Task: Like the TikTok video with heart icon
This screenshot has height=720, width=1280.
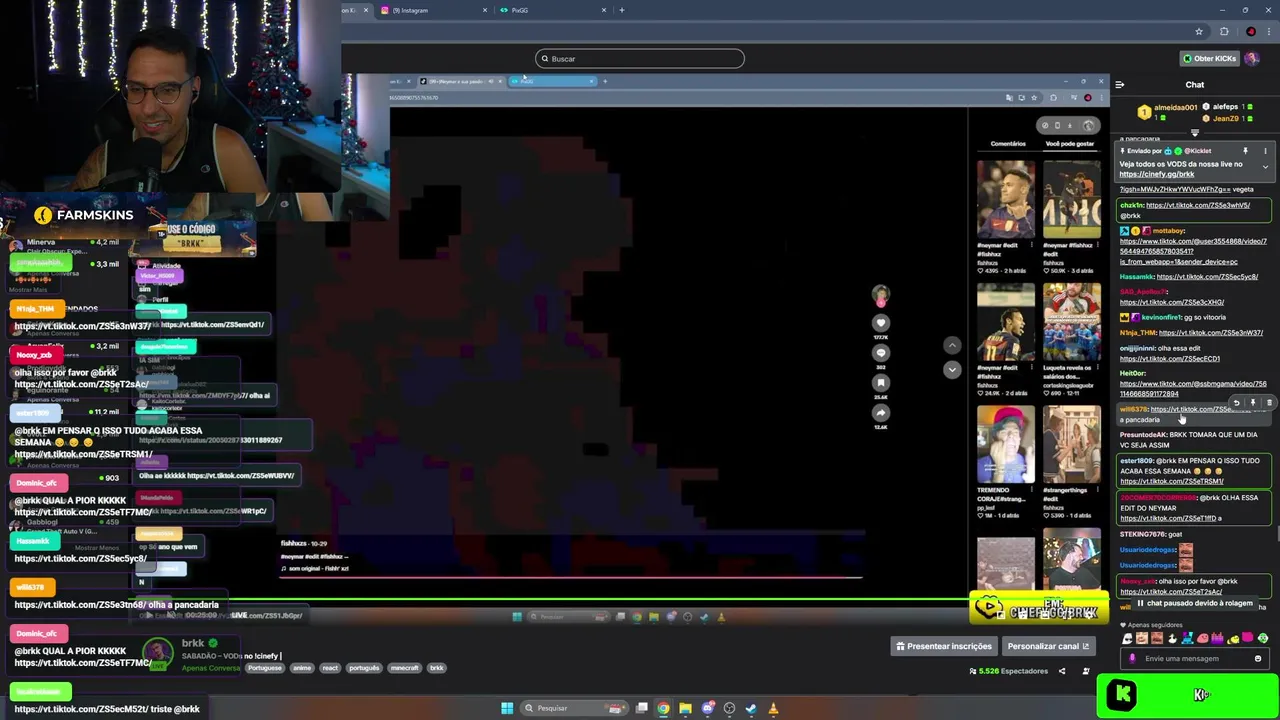Action: 881,323
